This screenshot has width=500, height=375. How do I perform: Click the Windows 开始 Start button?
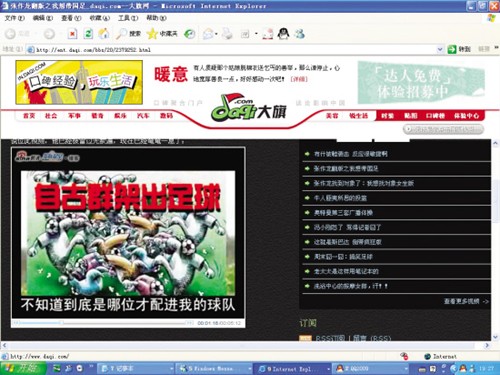[x=23, y=368]
